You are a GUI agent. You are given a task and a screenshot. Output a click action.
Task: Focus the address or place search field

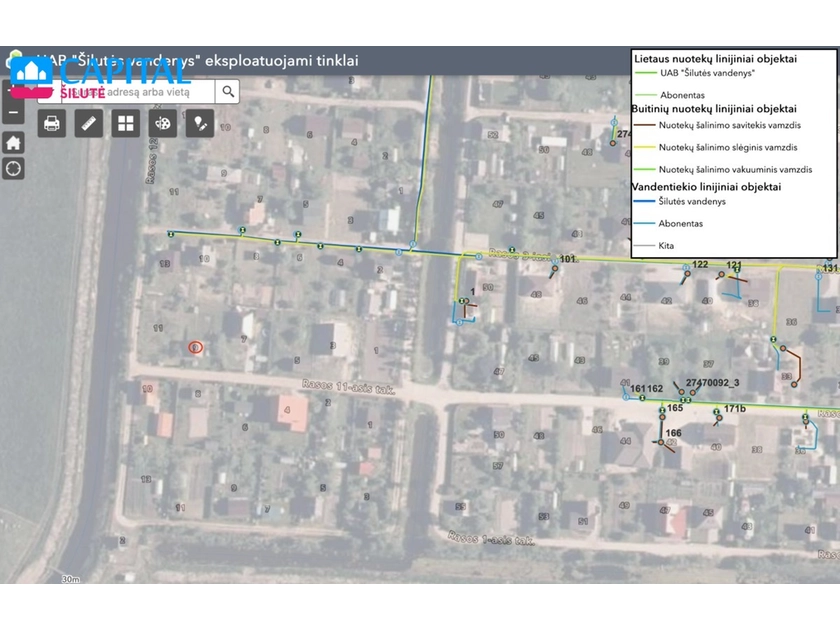point(138,92)
